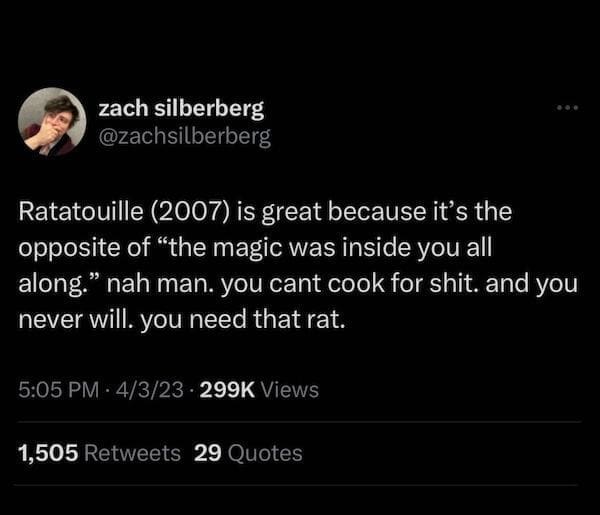Viewport: 600px width, 515px height.
Task: Open the three-dot more options menu
Action: coord(564,106)
